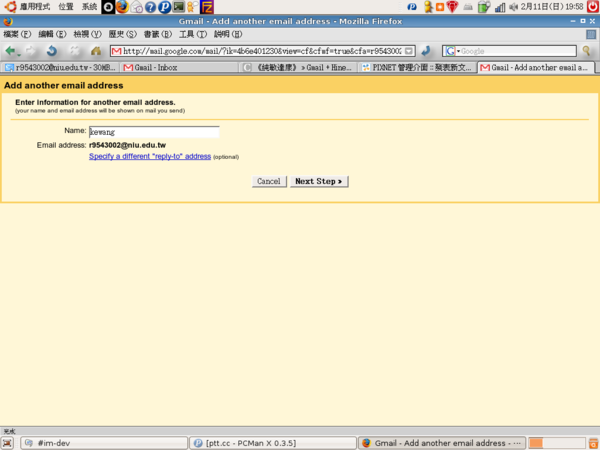Click the Go arrow next to address bar

[426, 51]
